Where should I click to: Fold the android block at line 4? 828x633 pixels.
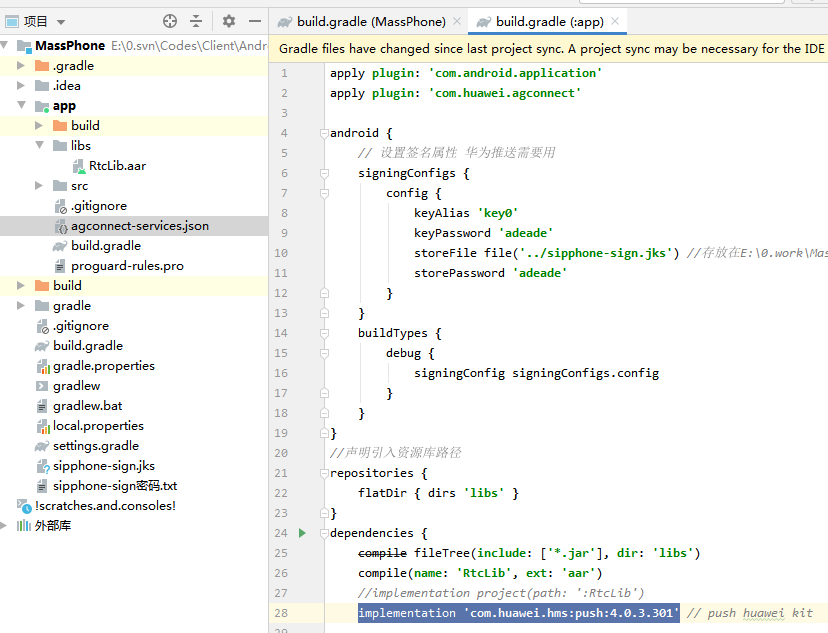point(324,133)
